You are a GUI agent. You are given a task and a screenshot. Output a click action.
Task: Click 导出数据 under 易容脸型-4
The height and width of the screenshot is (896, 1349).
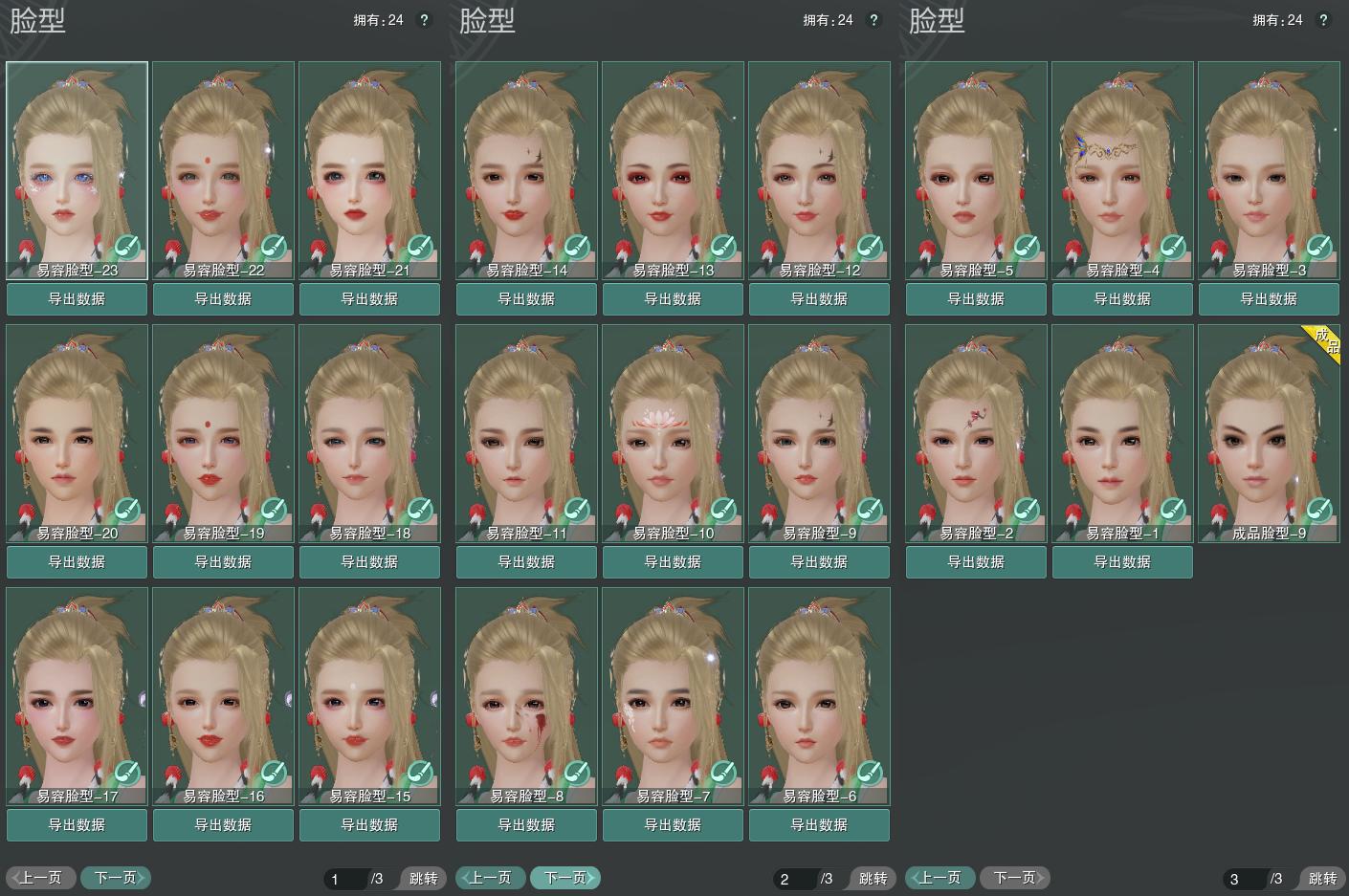[1122, 299]
